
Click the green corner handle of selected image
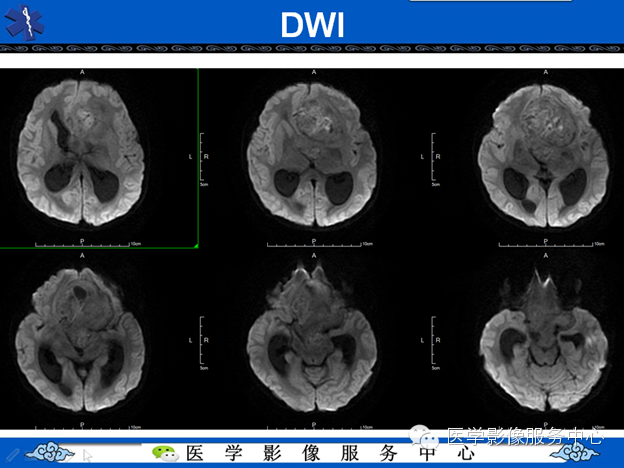pyautogui.click(x=196, y=246)
